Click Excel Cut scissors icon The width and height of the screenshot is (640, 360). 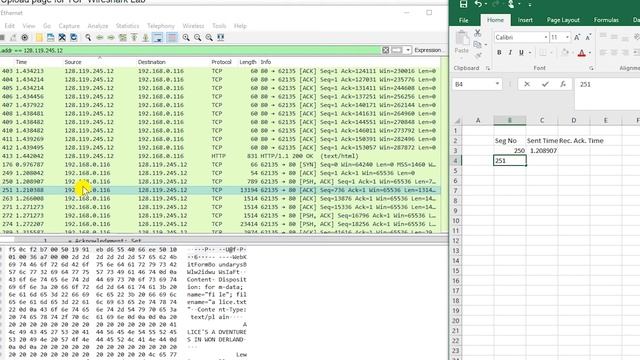coord(478,33)
